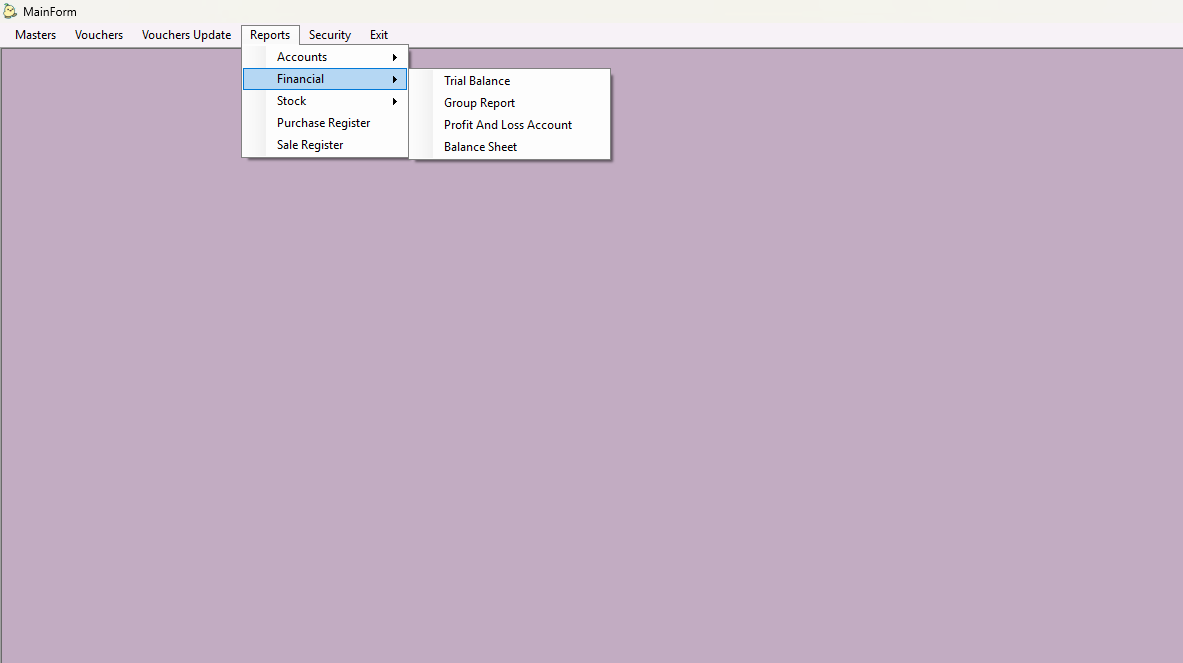This screenshot has height=663, width=1183.
Task: Open Profit And Loss Account report
Action: click(510, 124)
